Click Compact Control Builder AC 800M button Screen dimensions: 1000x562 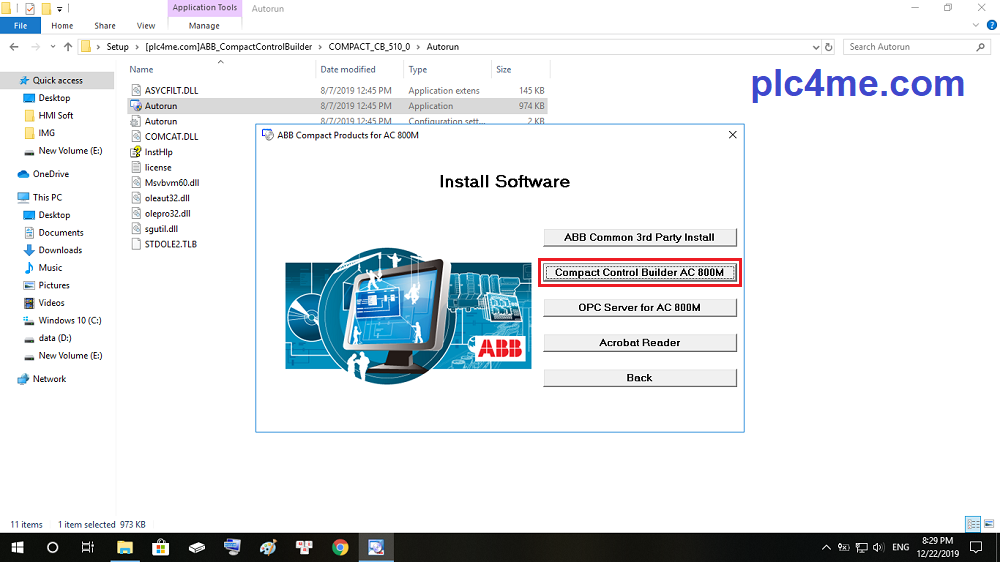coord(640,272)
